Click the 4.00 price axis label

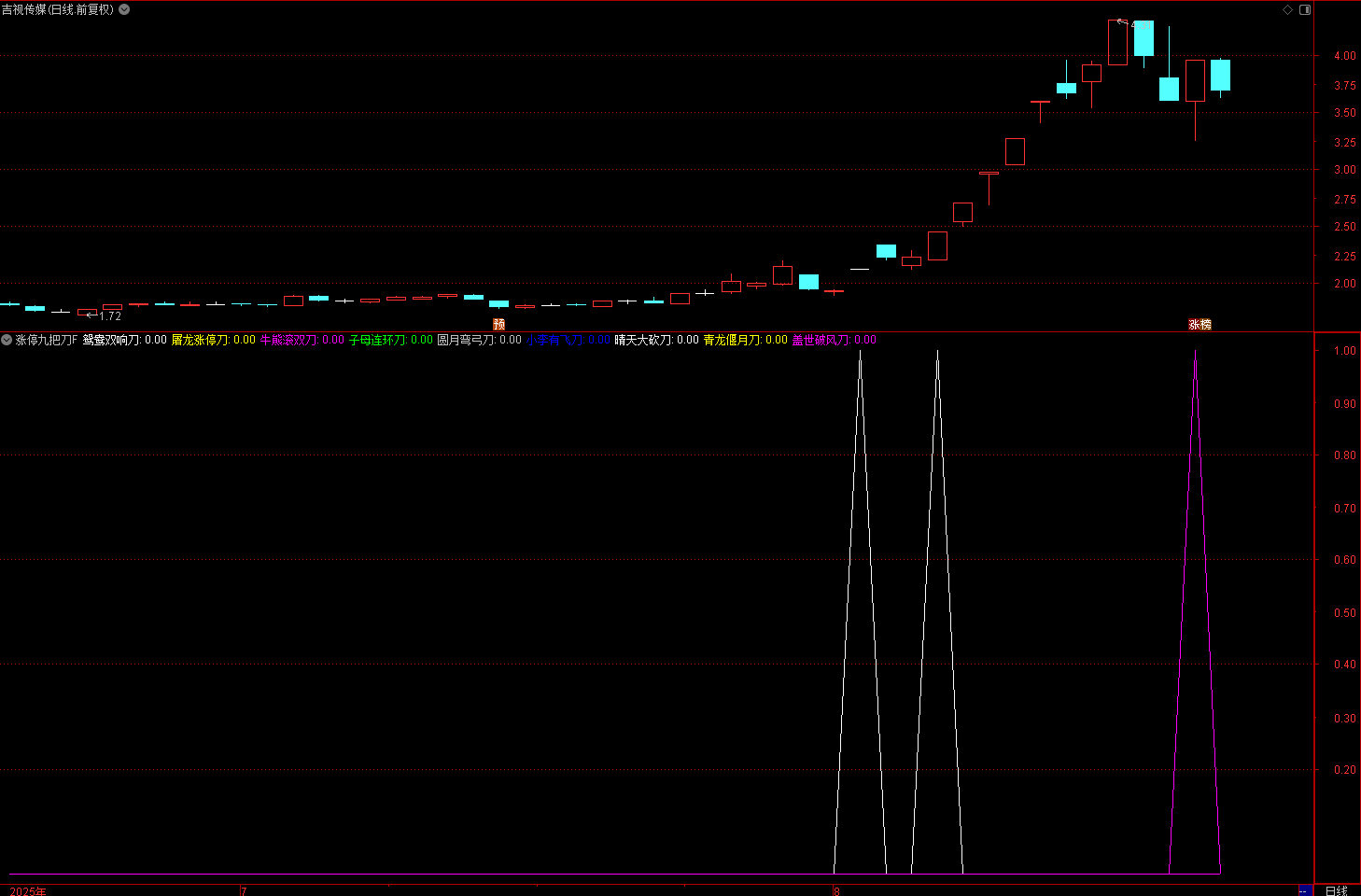click(x=1344, y=56)
